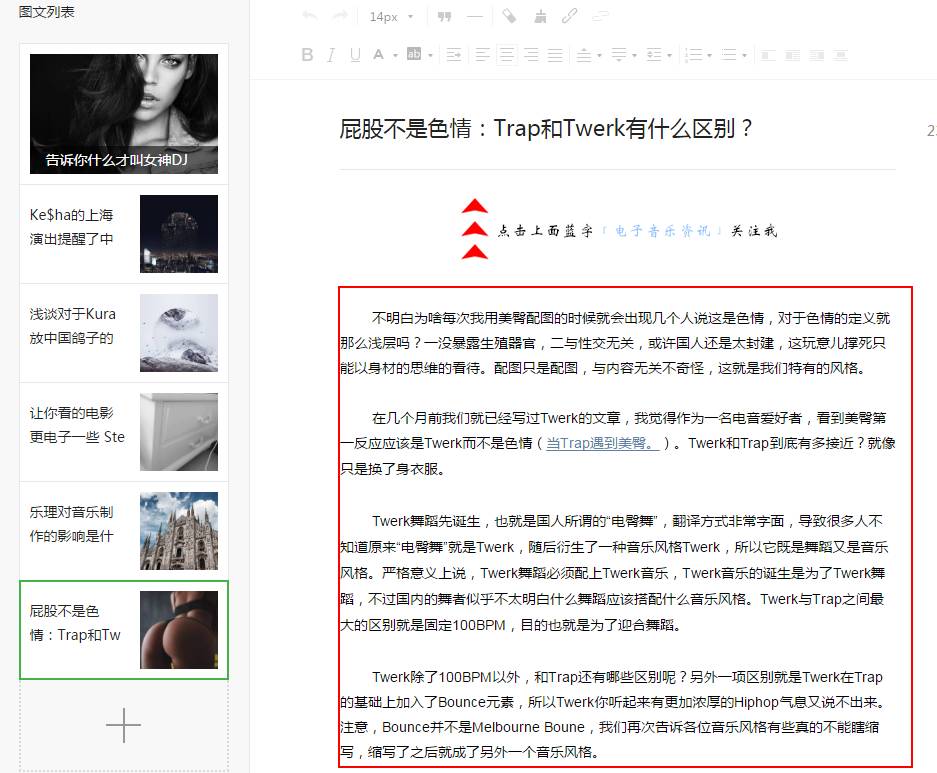
Task: Insert a horizontal divider line
Action: [474, 17]
